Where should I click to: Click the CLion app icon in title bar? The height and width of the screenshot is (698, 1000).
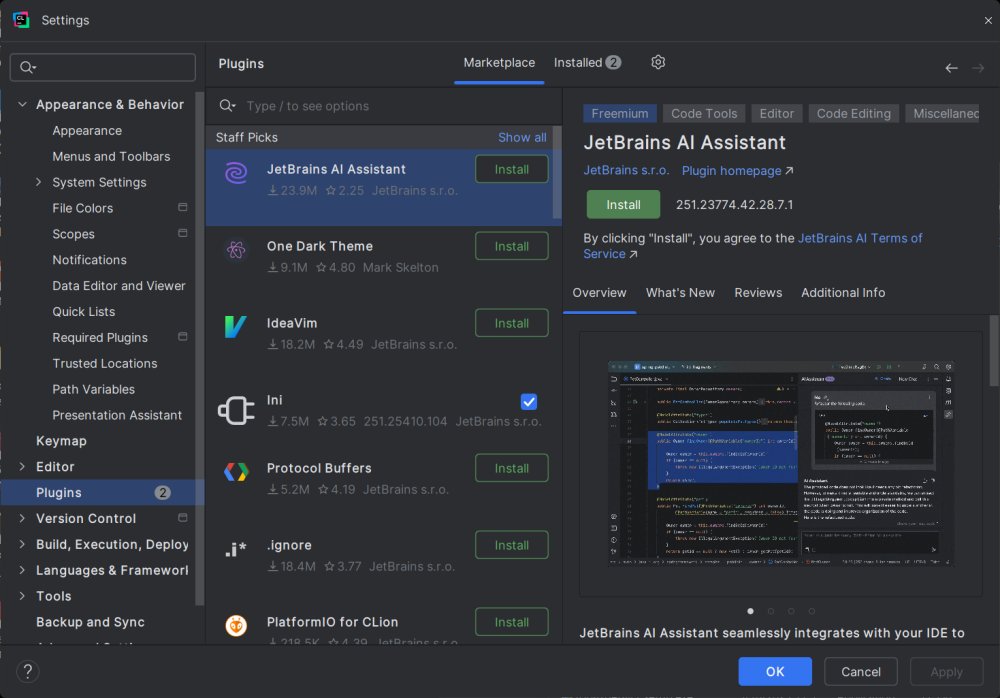21,20
